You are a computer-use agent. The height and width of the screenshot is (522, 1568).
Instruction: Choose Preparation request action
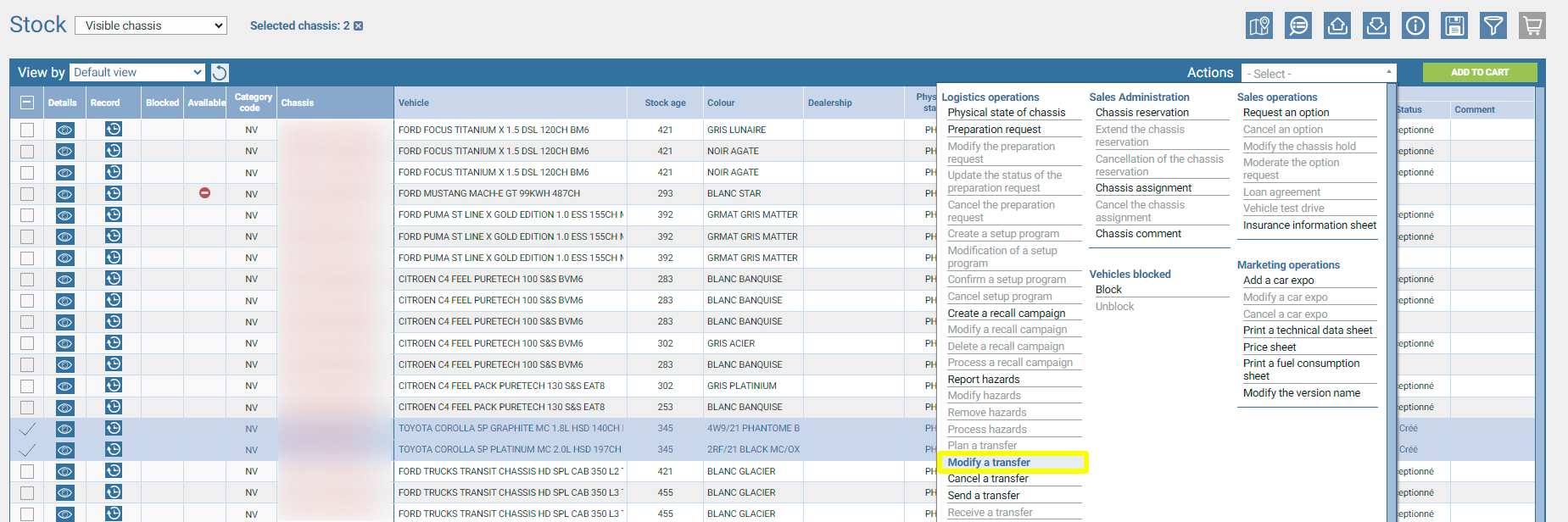click(995, 130)
